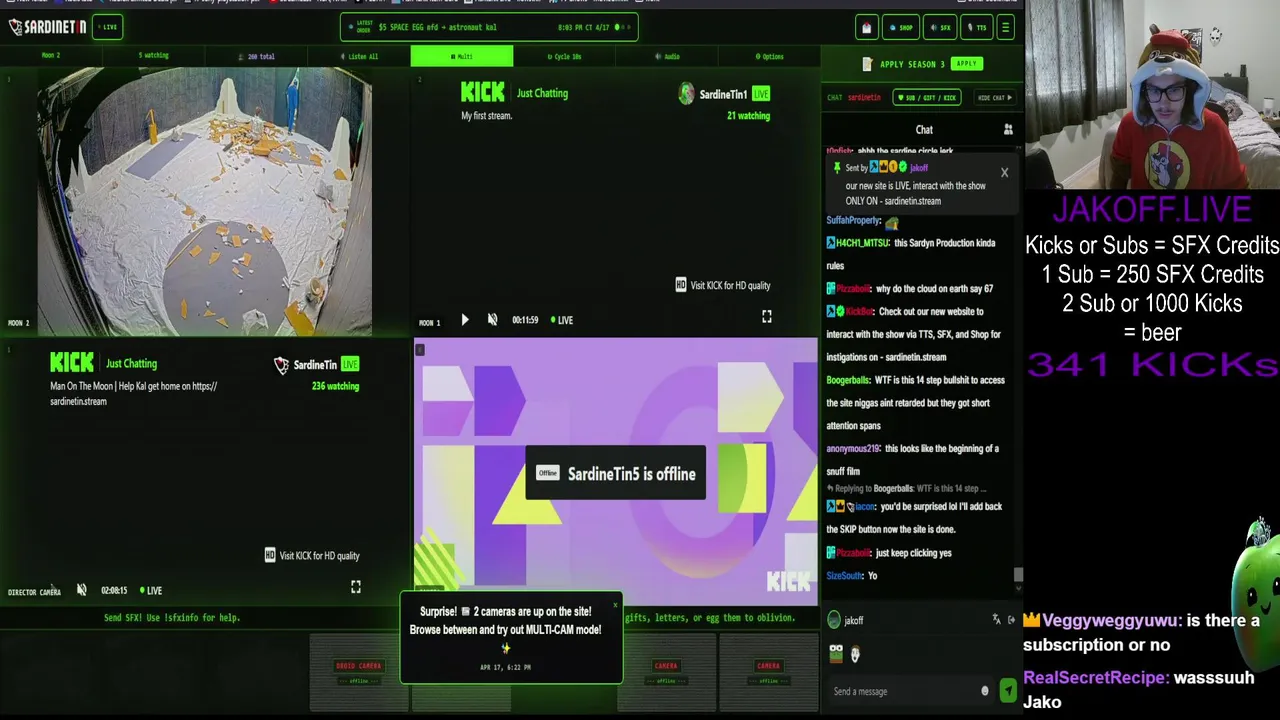Click the Boogerballs username in chat
Image resolution: width=1280 pixels, height=720 pixels.
pyautogui.click(x=848, y=380)
